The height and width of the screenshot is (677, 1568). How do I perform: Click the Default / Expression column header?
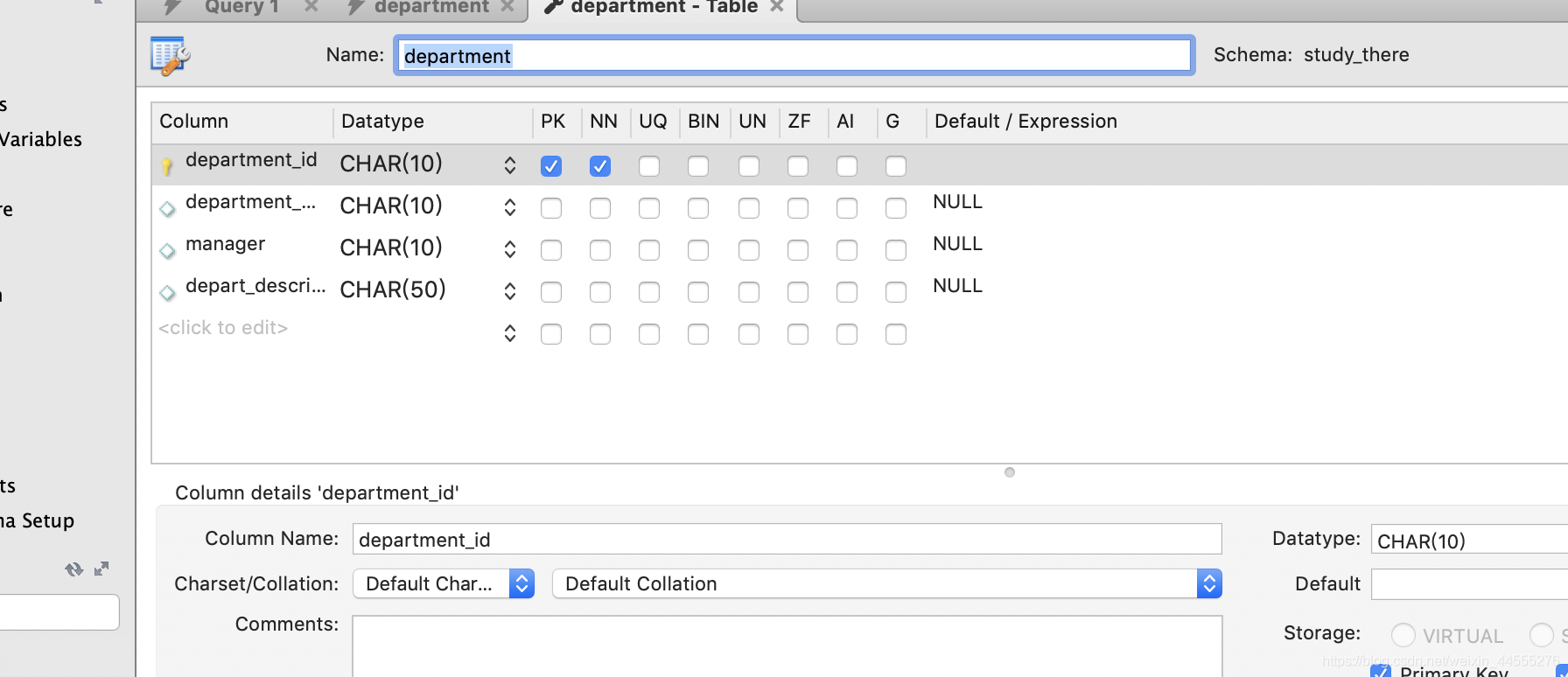point(1025,122)
